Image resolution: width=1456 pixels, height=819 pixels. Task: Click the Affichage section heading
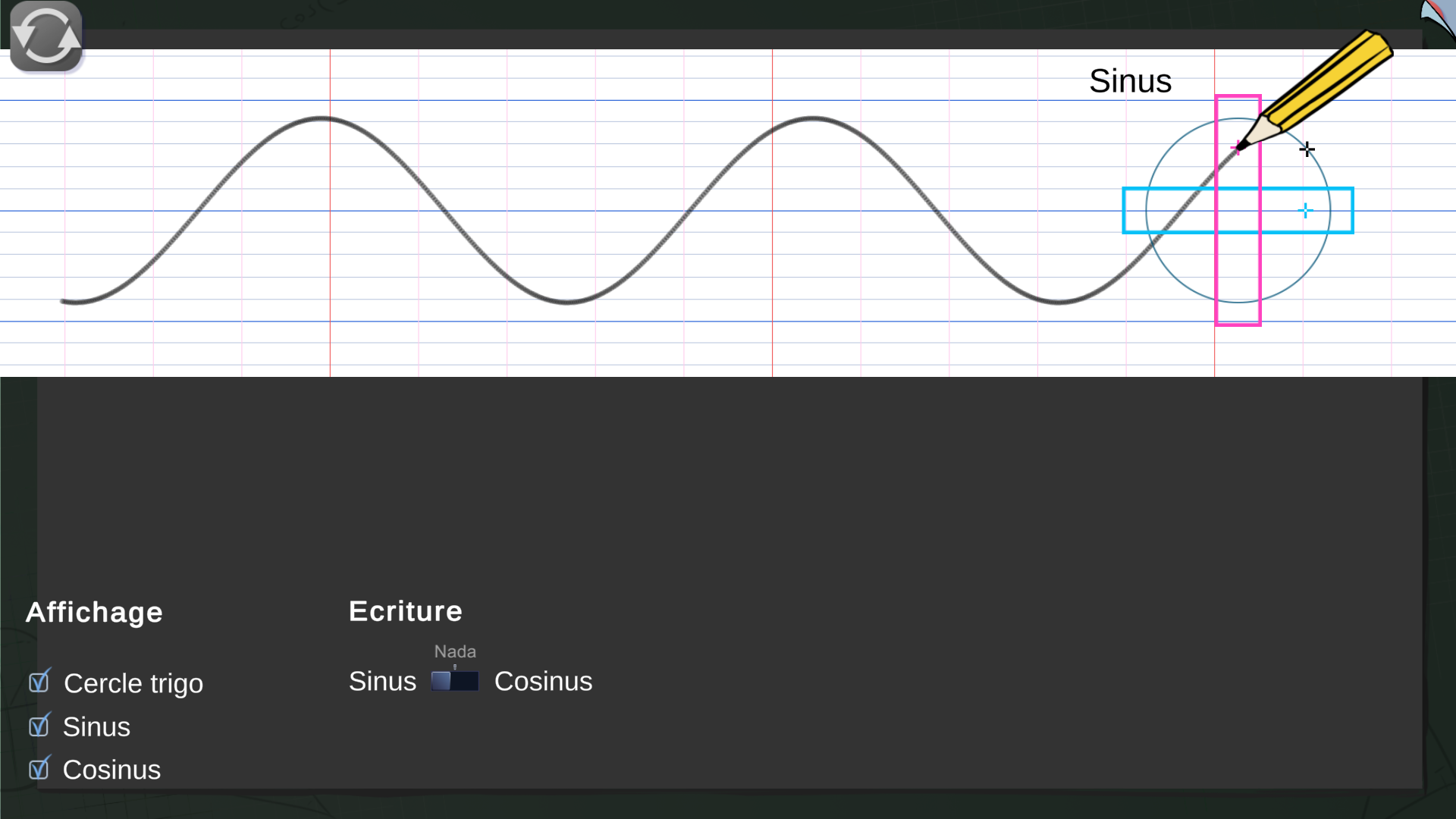(x=94, y=612)
